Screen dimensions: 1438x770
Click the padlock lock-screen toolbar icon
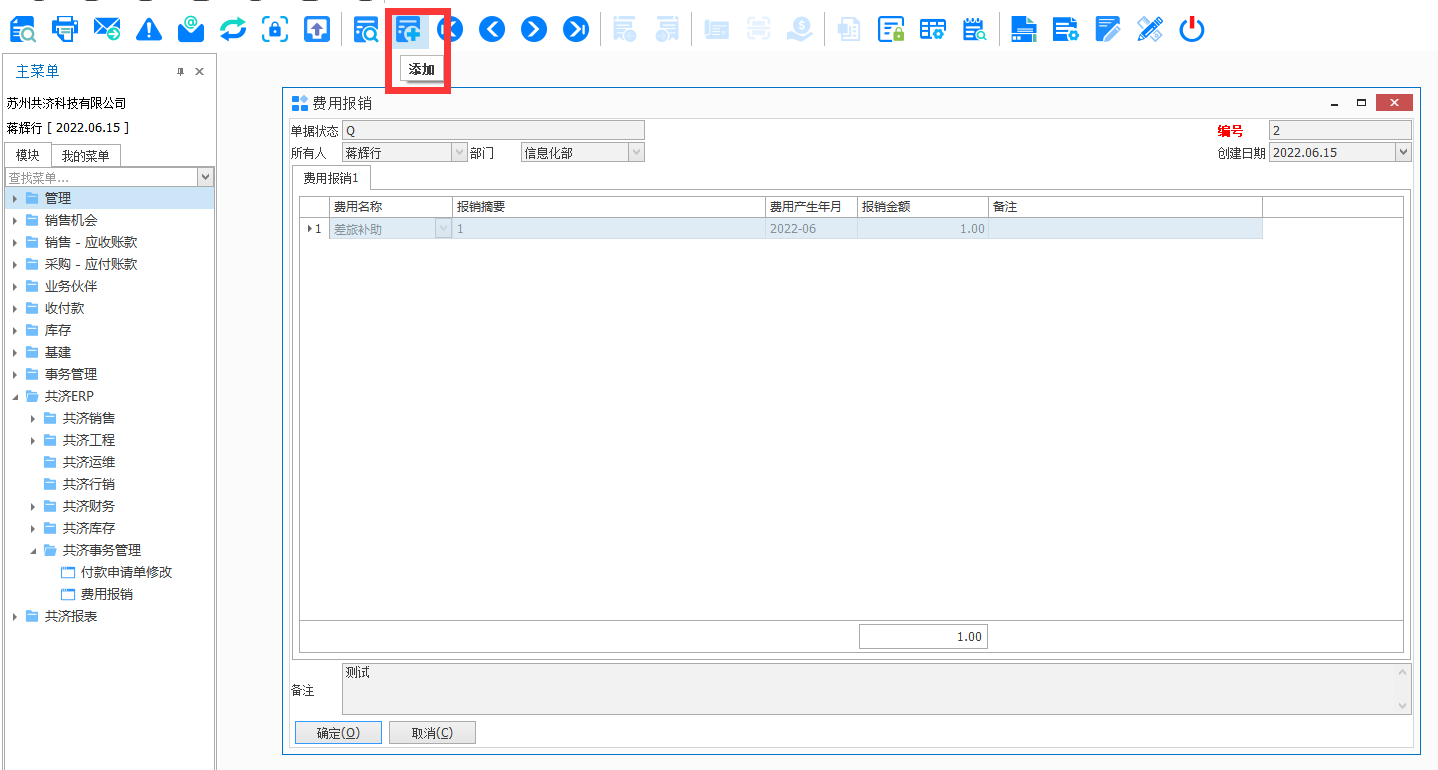click(x=274, y=29)
